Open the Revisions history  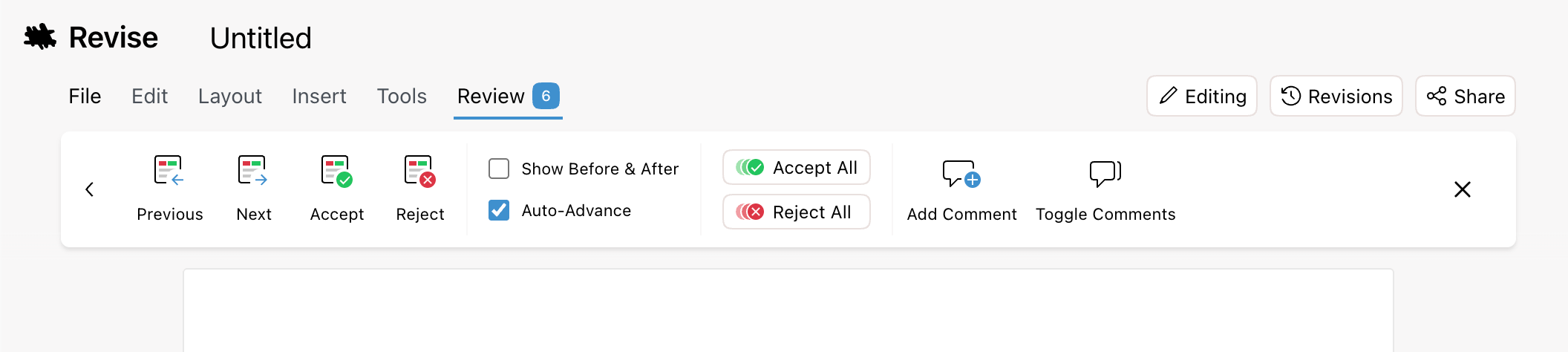1336,96
